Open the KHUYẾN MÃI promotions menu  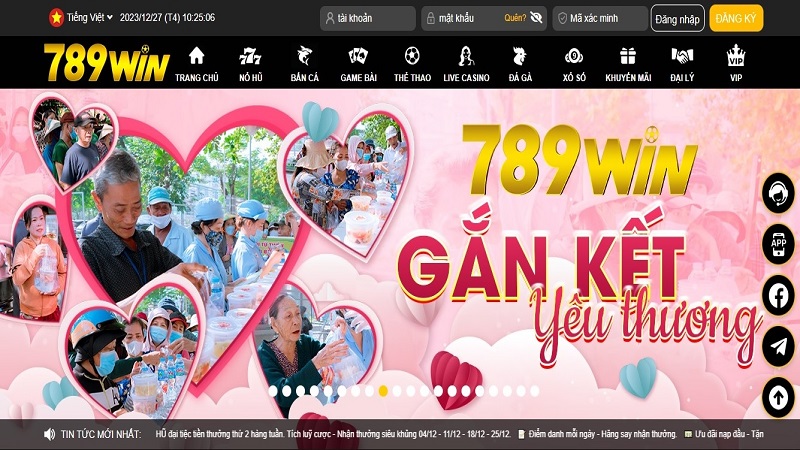(628, 64)
